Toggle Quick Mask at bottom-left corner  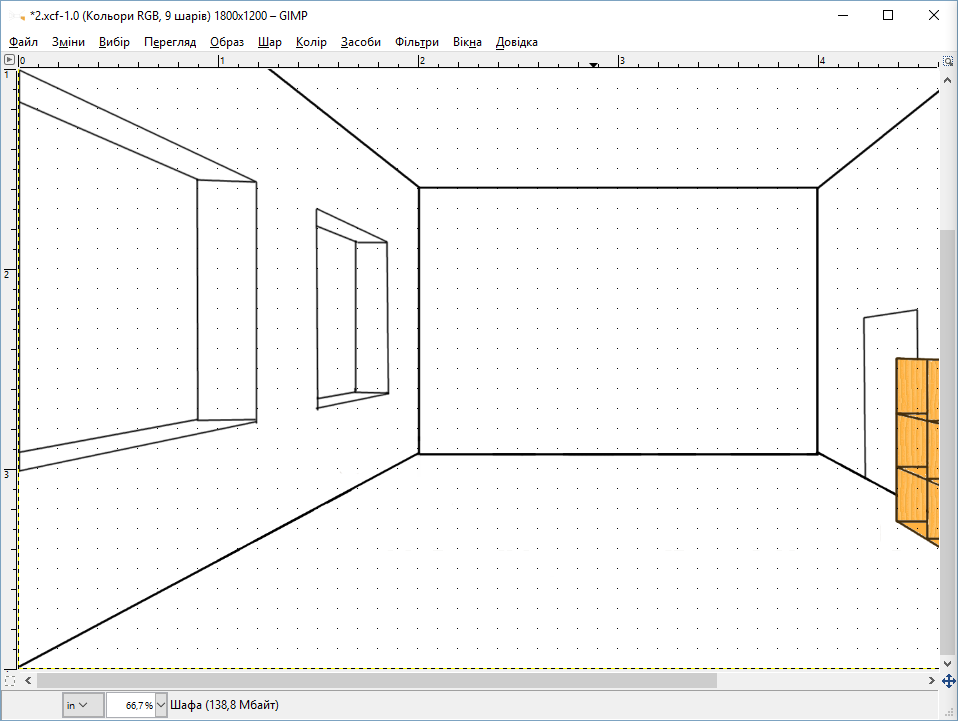[x=9, y=680]
